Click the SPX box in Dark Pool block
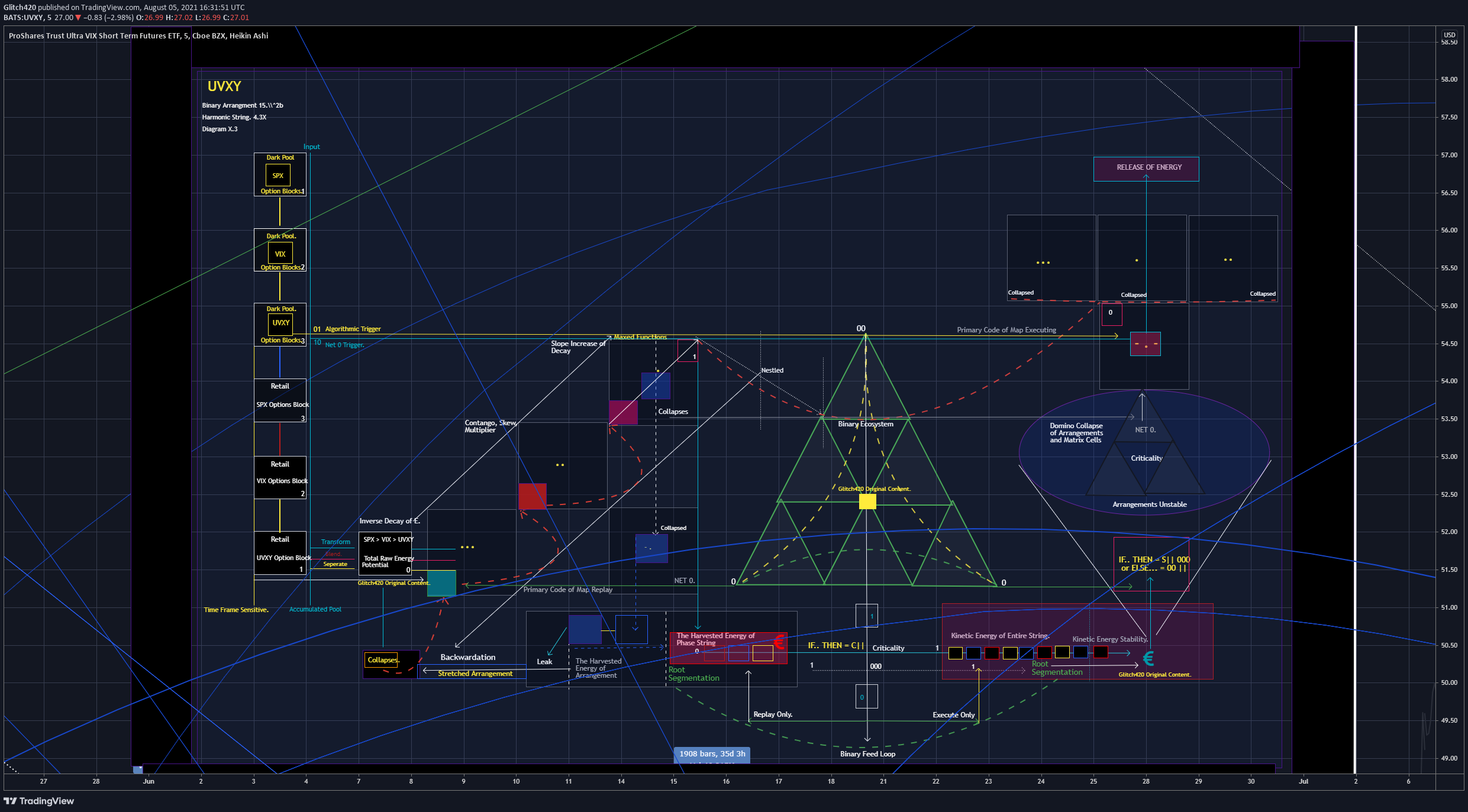The width and height of the screenshot is (1468, 812). coord(278,176)
